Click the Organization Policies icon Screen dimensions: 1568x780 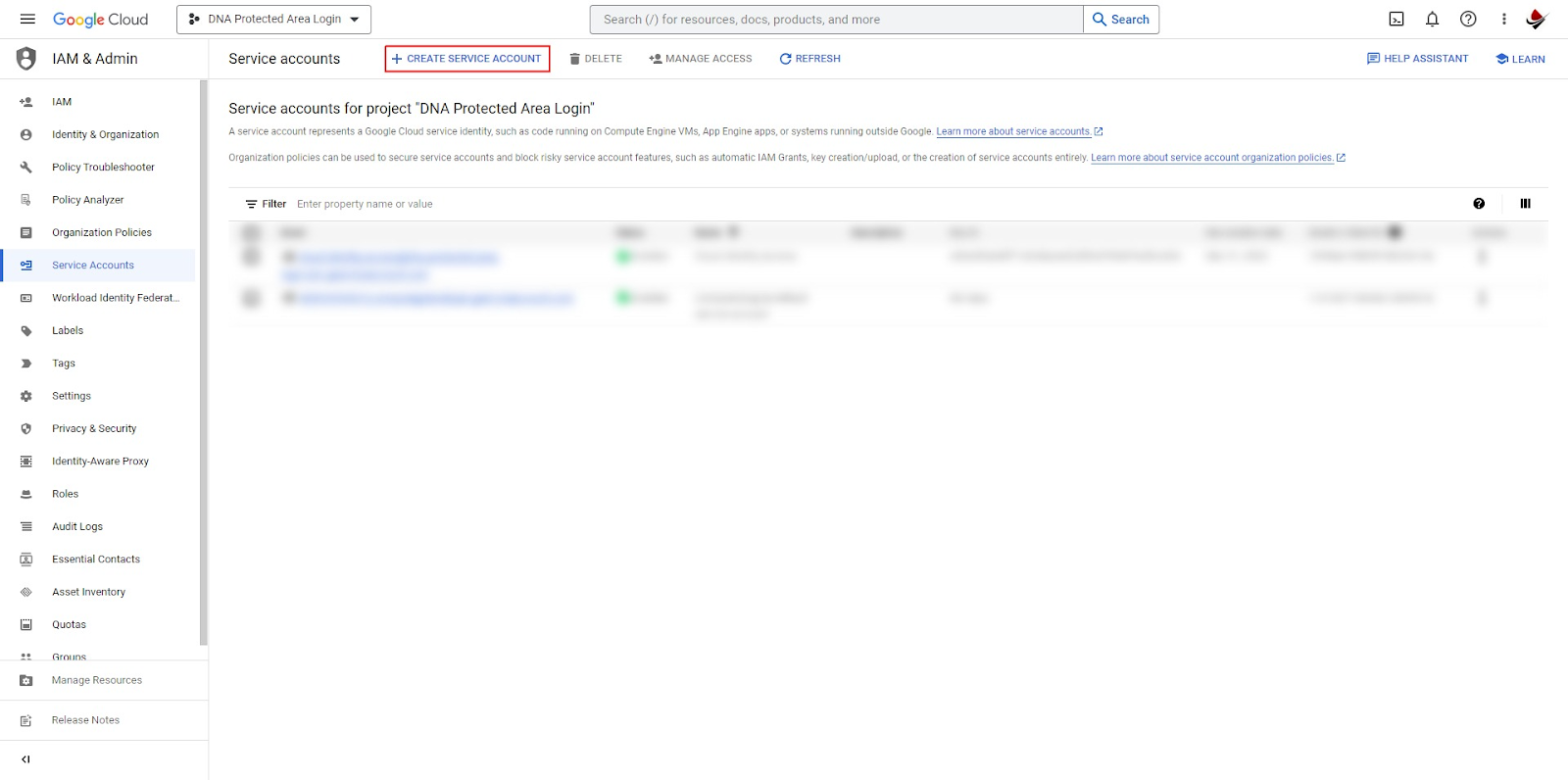pos(26,232)
